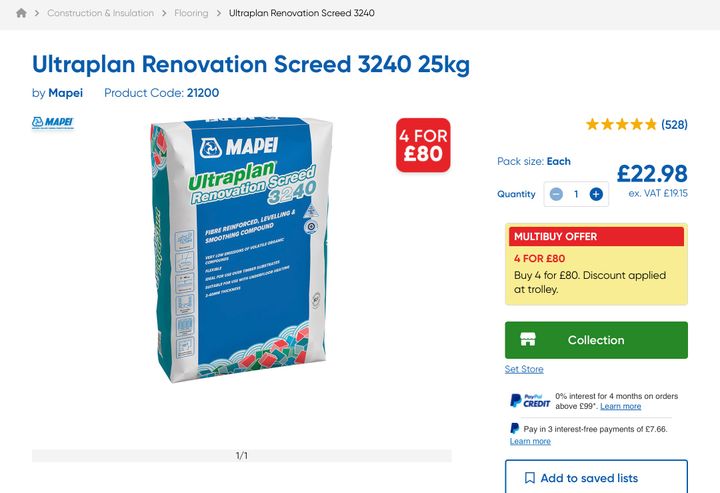Viewport: 720px width, 493px height.
Task: View the 528 reviews count
Action: pyautogui.click(x=674, y=125)
